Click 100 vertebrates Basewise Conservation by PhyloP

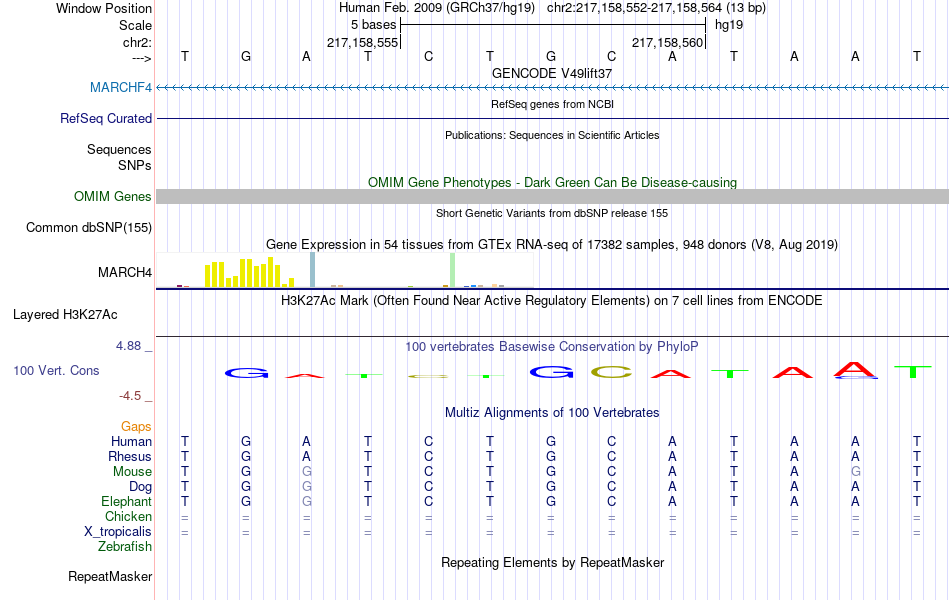(552, 347)
